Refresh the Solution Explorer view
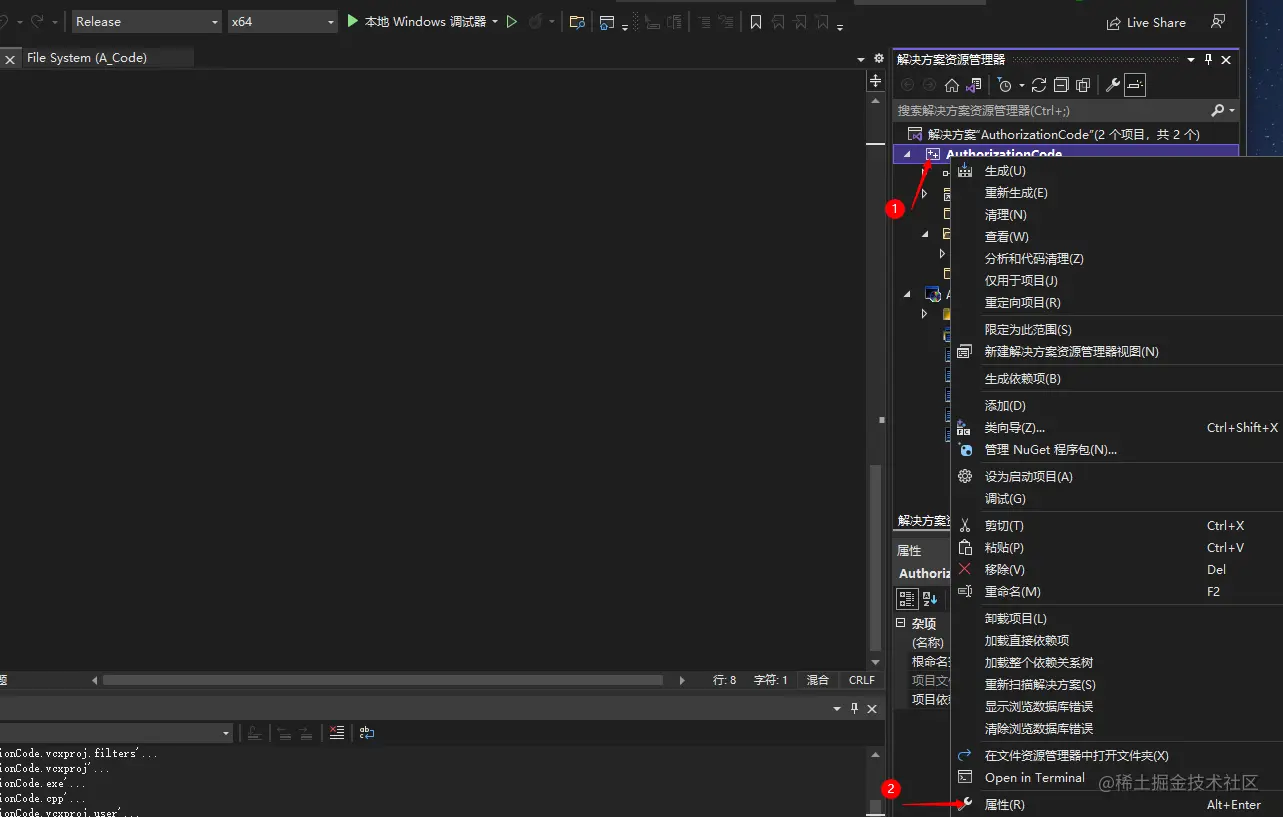The width and height of the screenshot is (1283, 817). (1040, 86)
